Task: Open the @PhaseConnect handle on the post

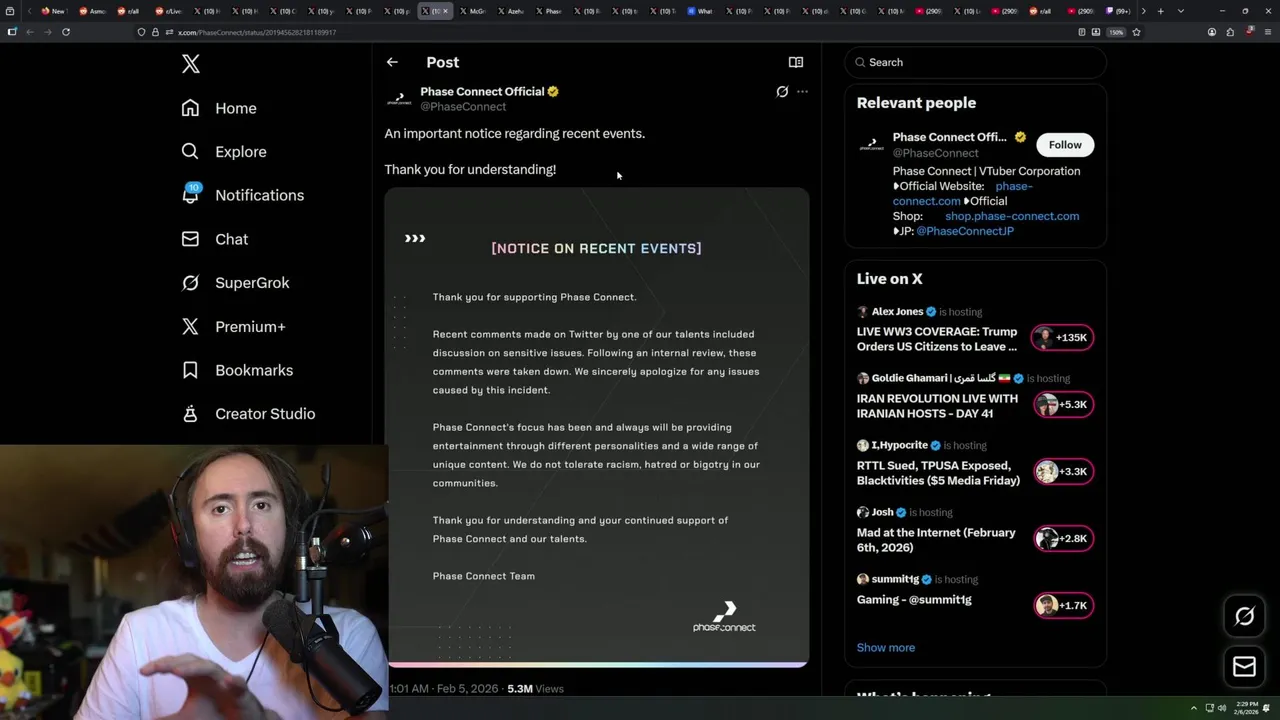Action: (463, 106)
